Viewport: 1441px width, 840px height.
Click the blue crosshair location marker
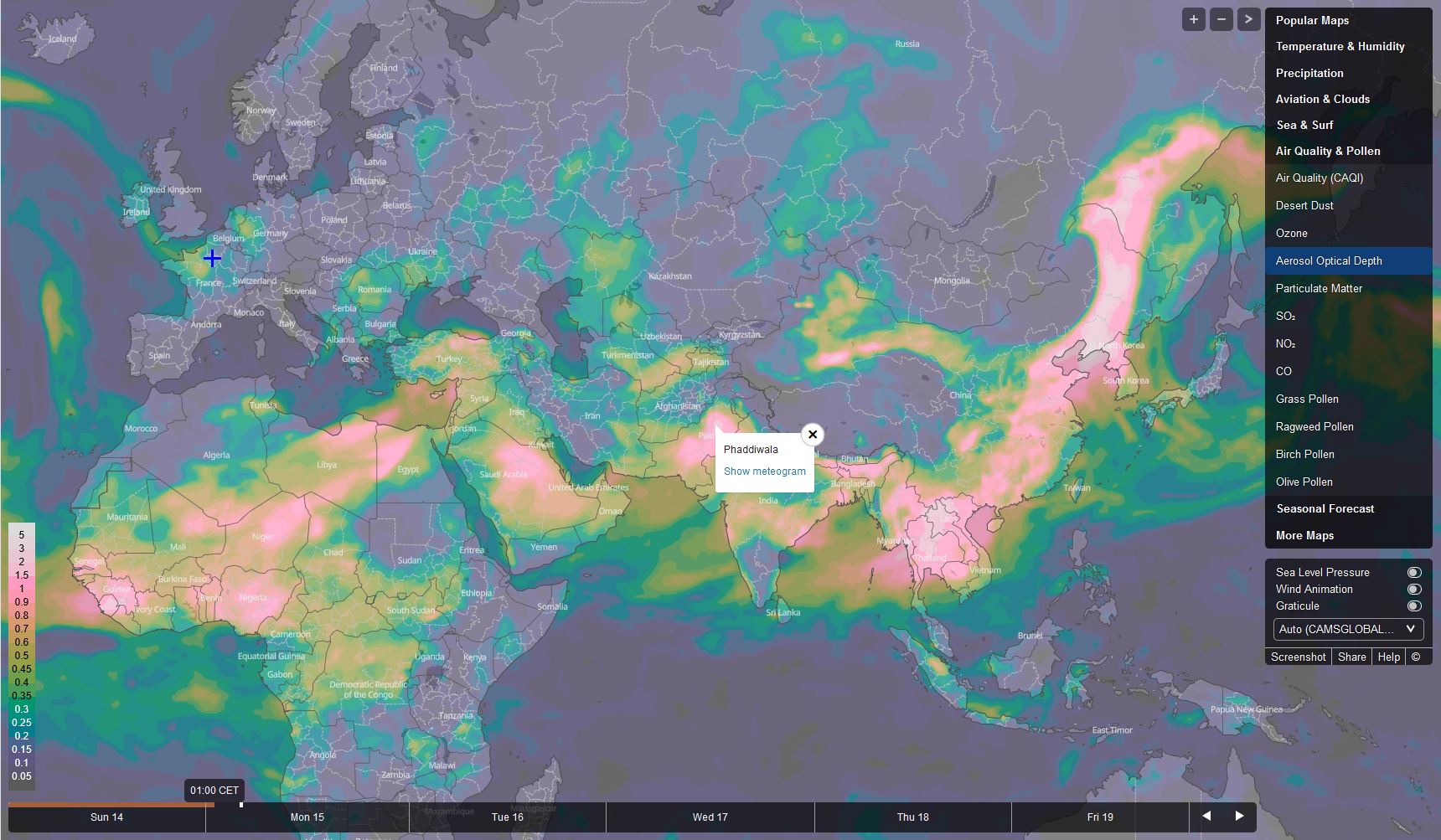pos(212,258)
